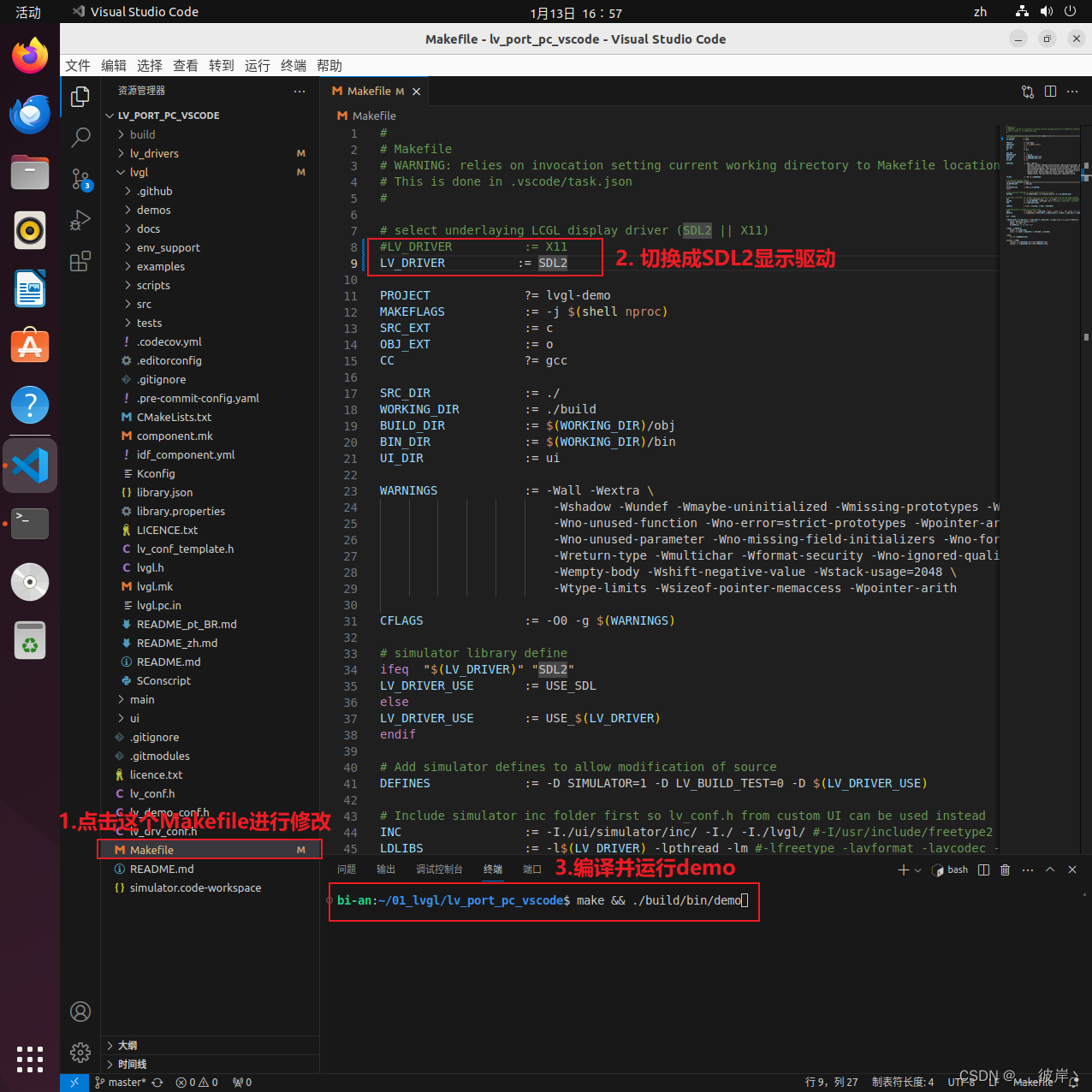This screenshot has width=1092, height=1092.
Task: Add a new terminal with plus icon
Action: click(x=903, y=869)
